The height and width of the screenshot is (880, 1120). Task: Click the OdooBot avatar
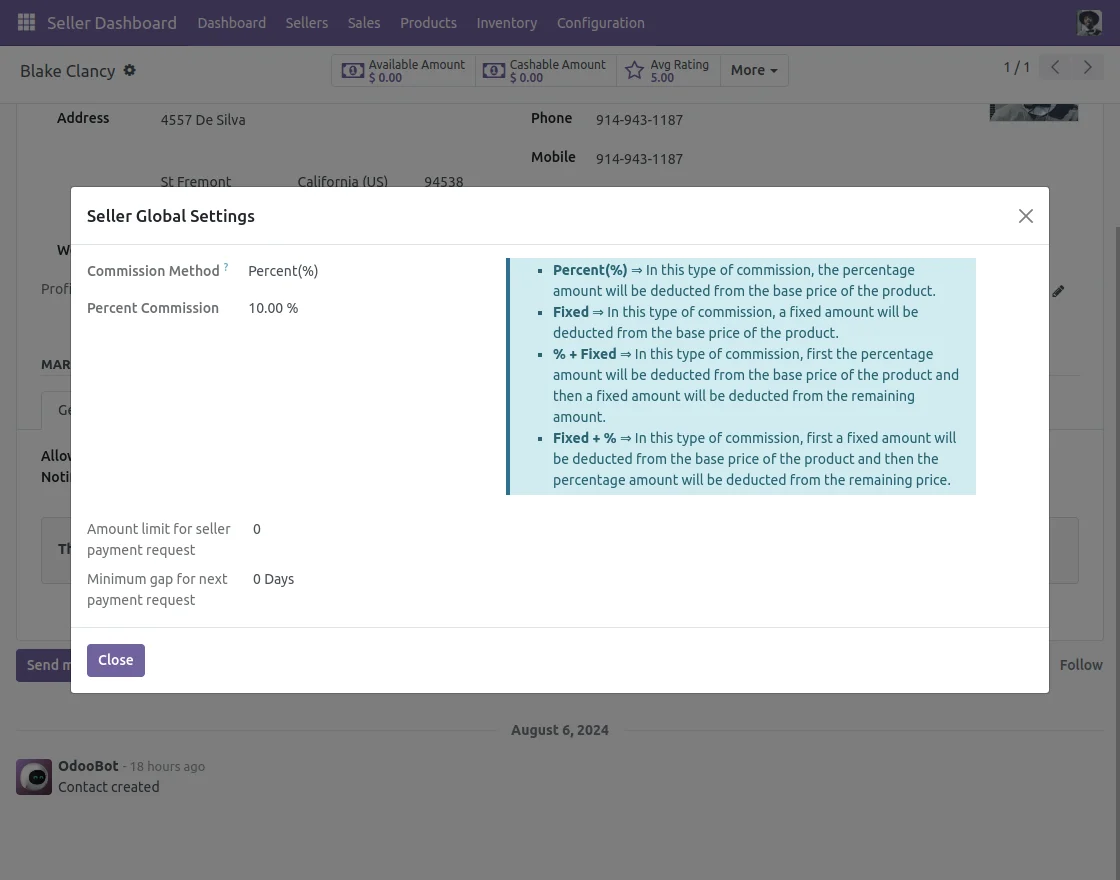34,777
